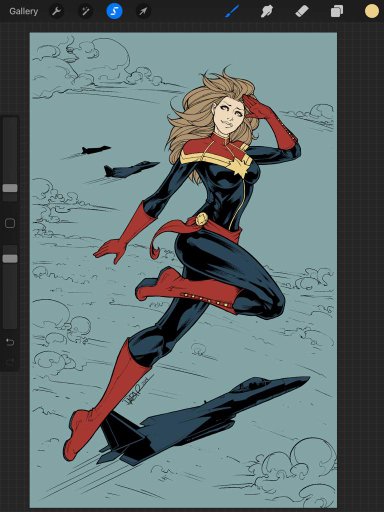The width and height of the screenshot is (384, 512).
Task: Click the bottom of the opacity slider track
Action: pos(10,326)
